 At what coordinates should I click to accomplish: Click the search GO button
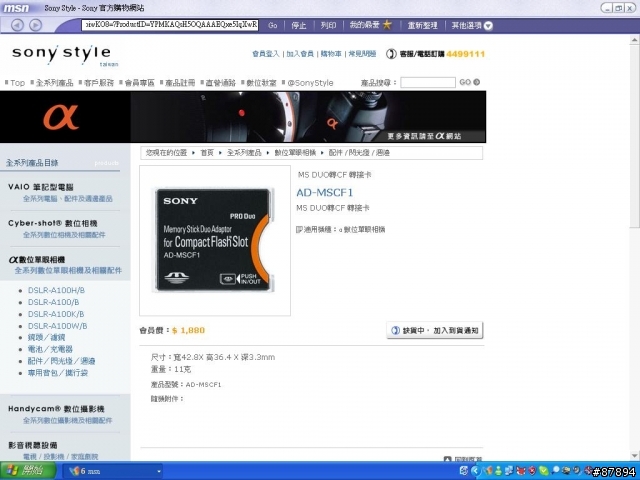coord(469,82)
